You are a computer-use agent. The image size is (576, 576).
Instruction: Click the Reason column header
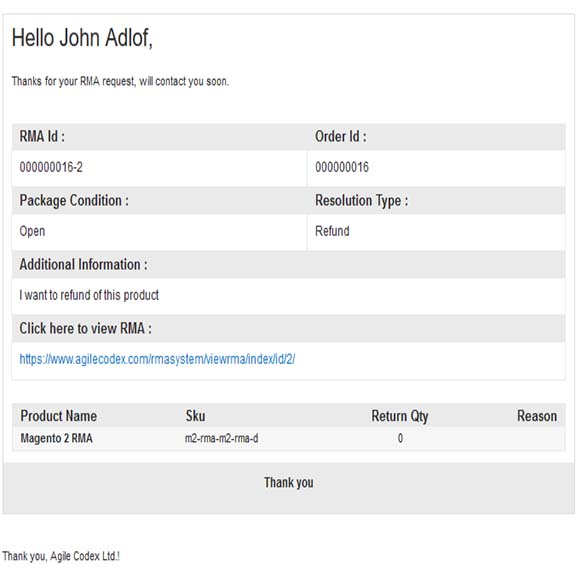[x=537, y=416]
